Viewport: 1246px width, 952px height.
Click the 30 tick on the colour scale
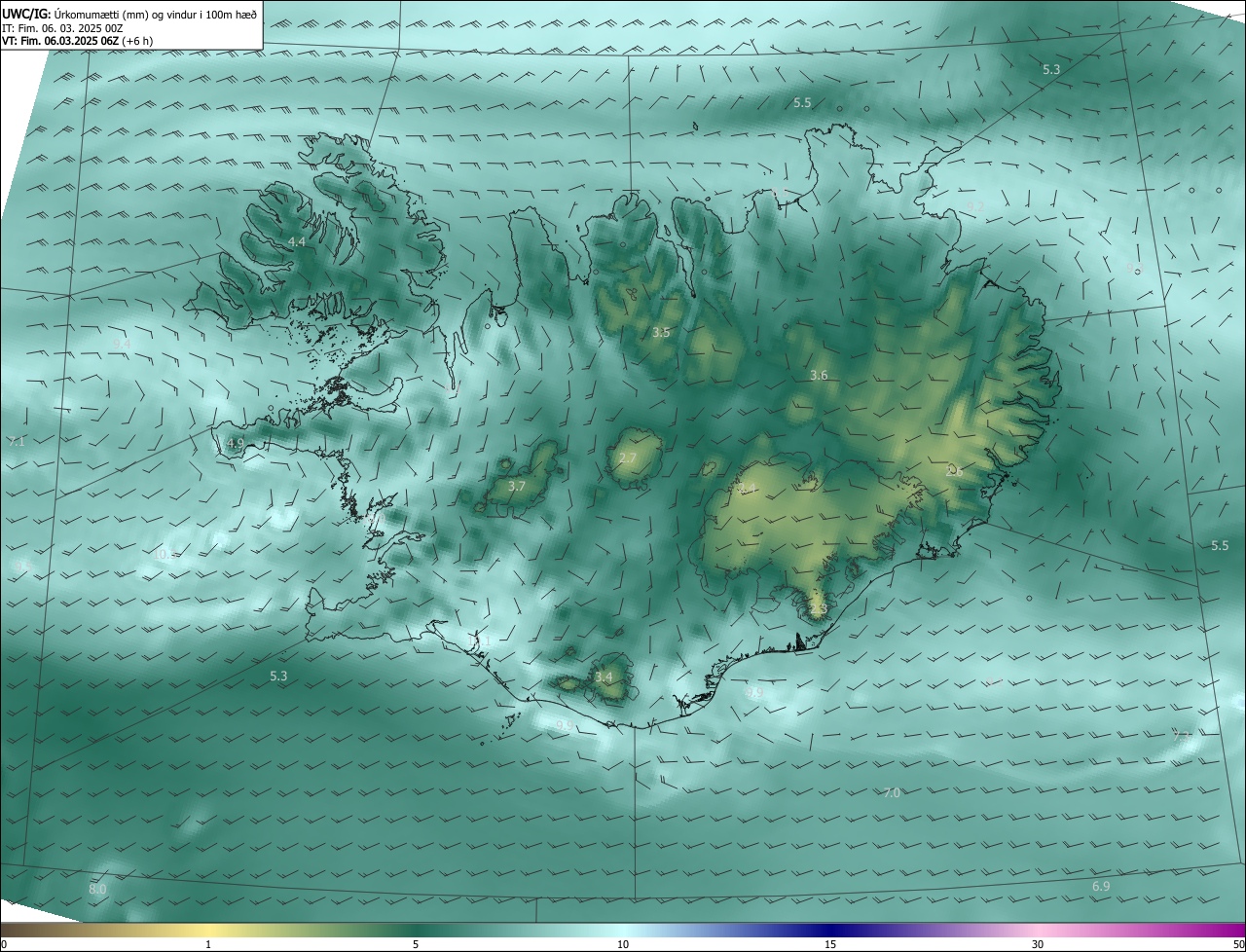point(1038,944)
